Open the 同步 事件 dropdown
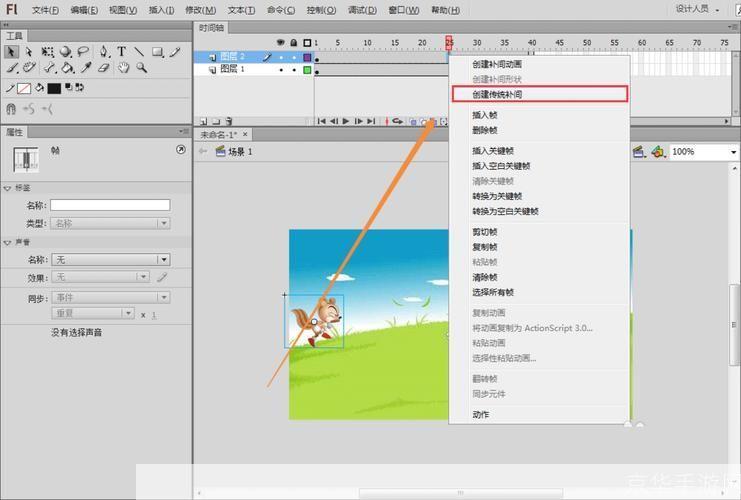The image size is (741, 500). pos(111,297)
